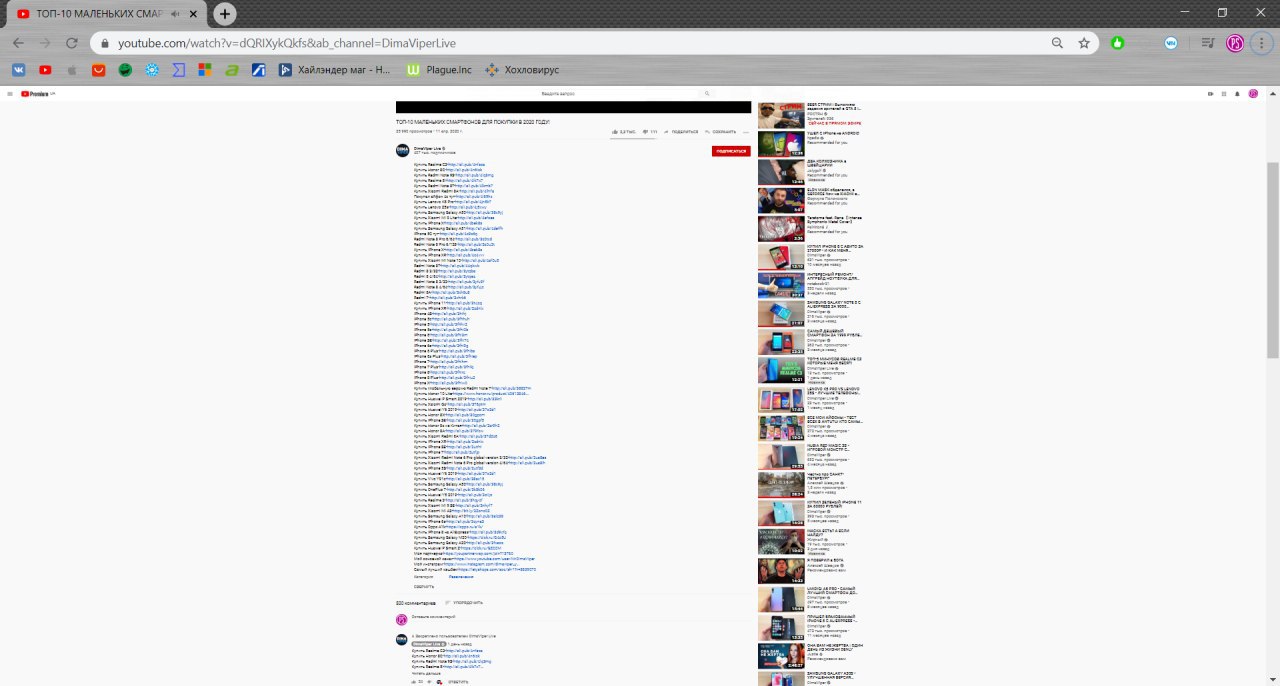Screen dimensions: 1280x686
Task: Open the YouTube bookmark in bookmarks bar
Action: [x=45, y=70]
